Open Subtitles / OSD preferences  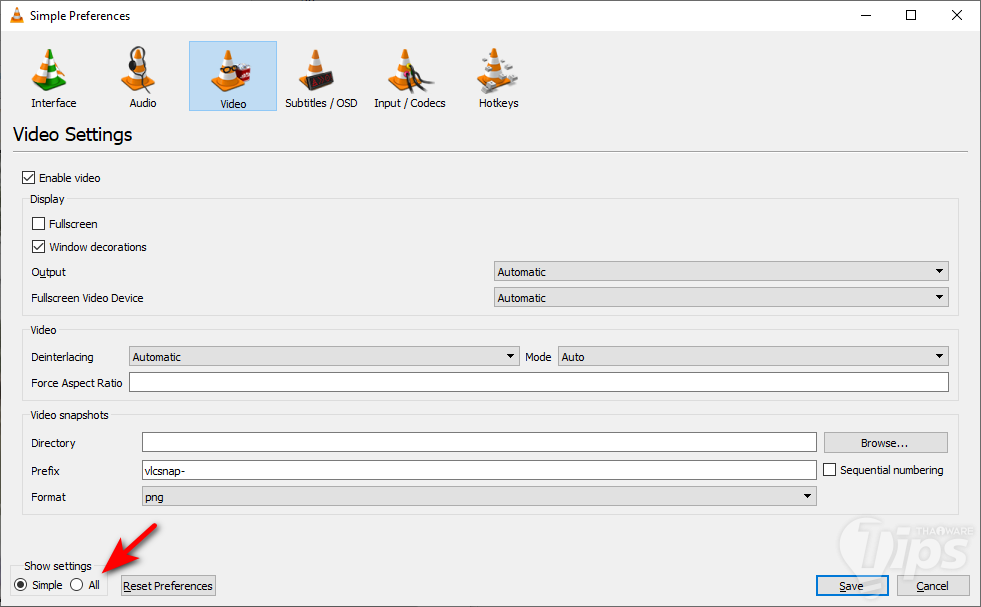tap(321, 78)
